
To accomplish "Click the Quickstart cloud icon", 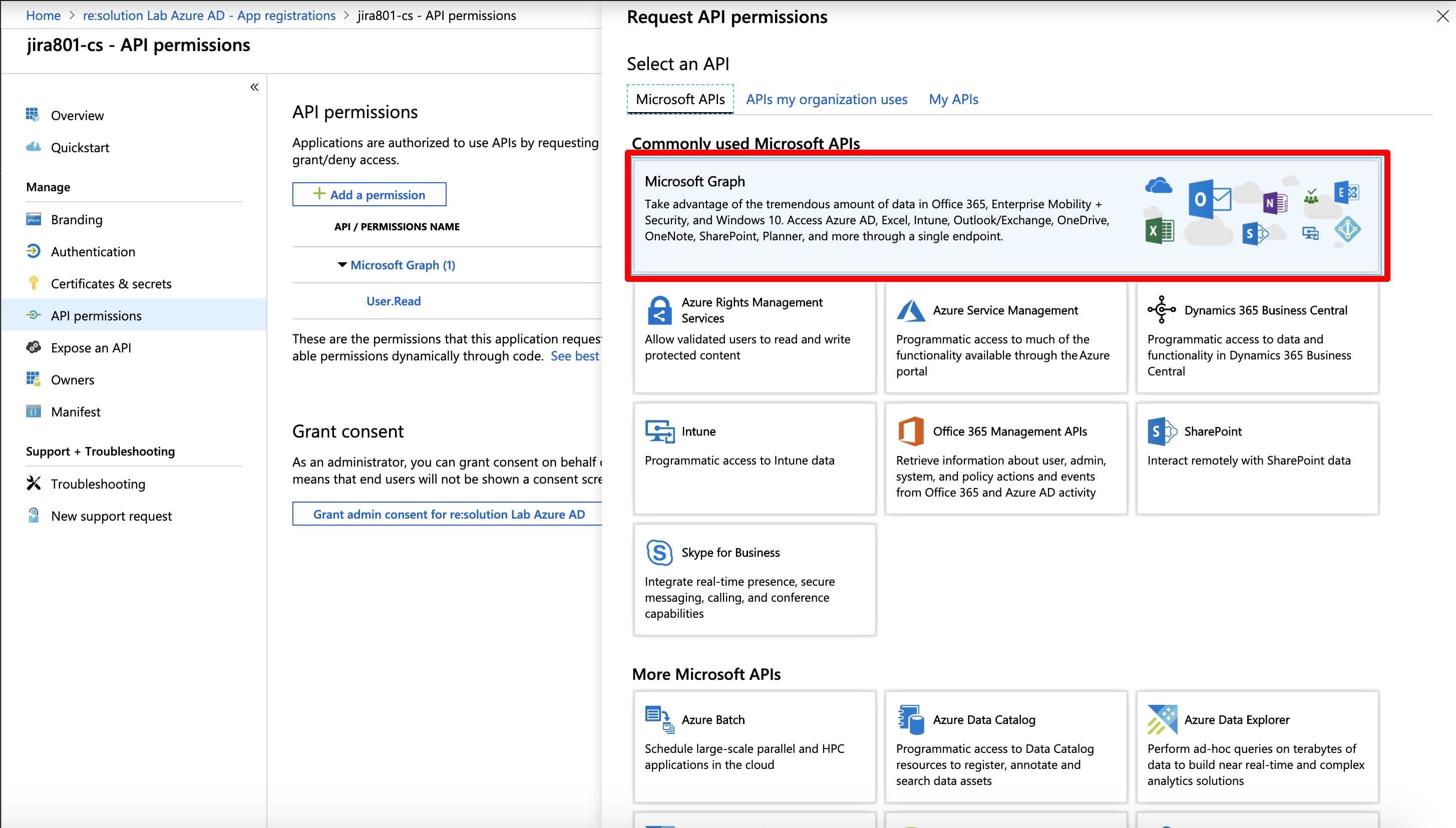I will tap(33, 147).
